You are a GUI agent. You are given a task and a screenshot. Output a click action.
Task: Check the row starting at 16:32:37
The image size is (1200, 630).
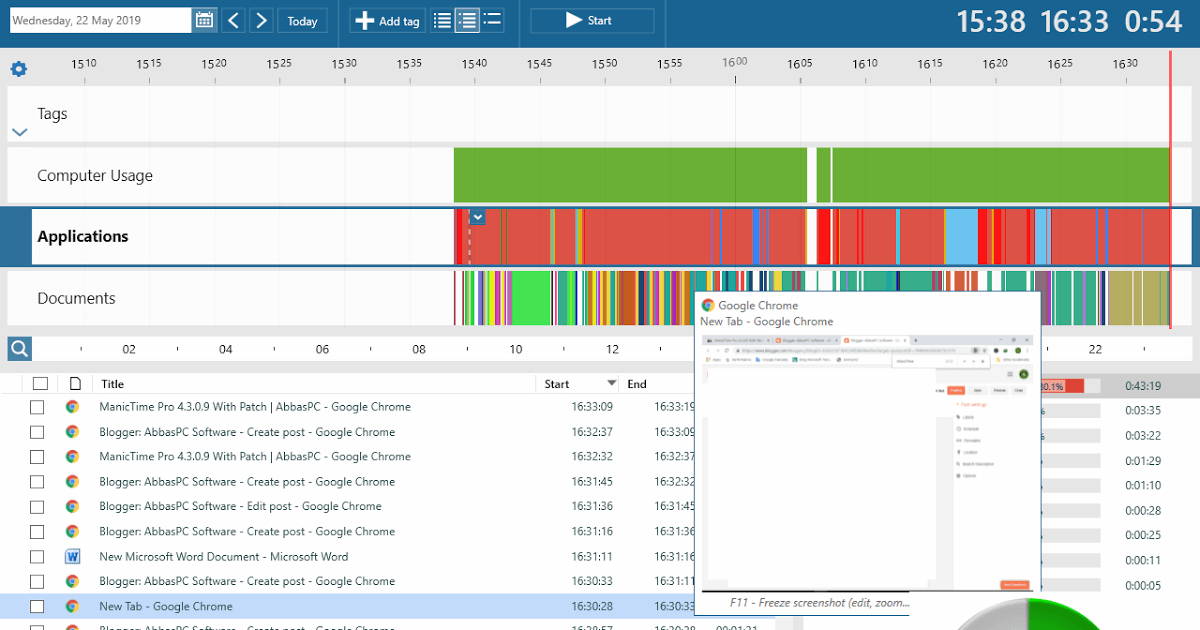coord(37,432)
